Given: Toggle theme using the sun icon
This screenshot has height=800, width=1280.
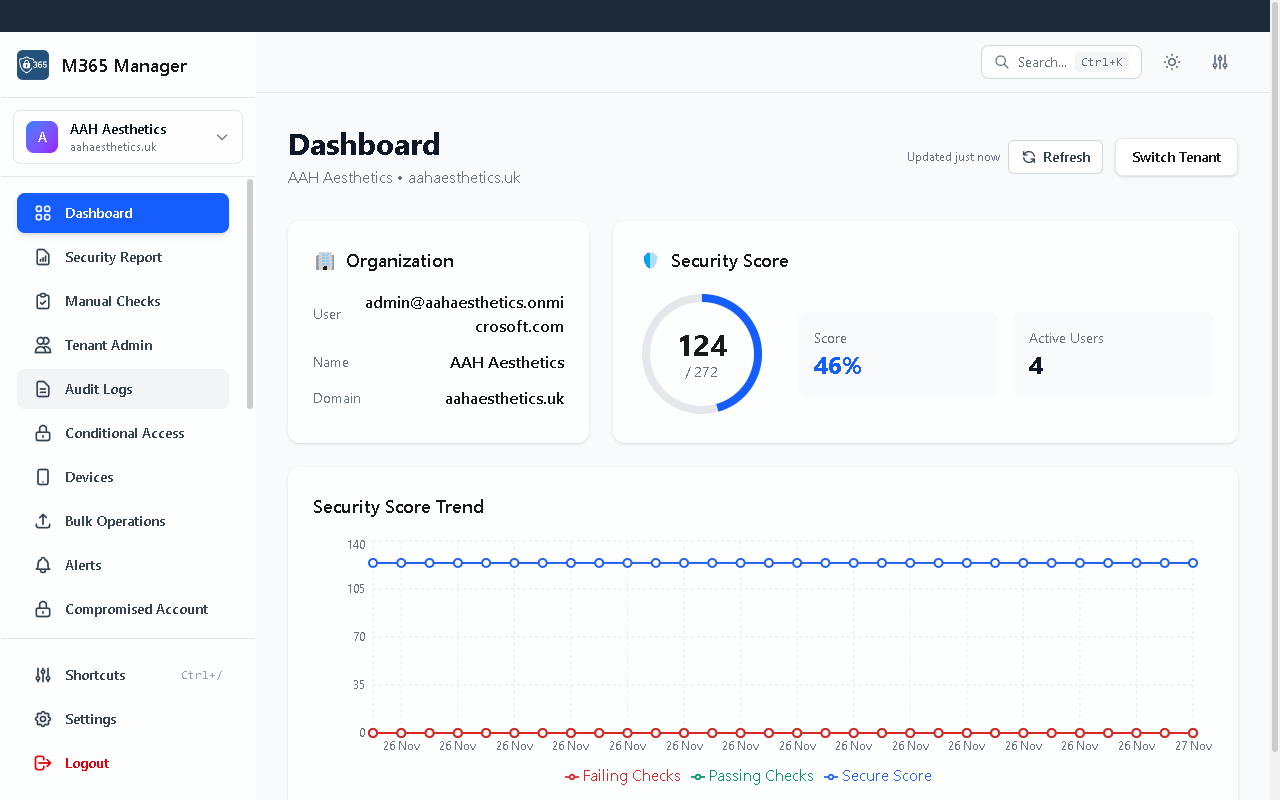Looking at the screenshot, I should 1171,62.
